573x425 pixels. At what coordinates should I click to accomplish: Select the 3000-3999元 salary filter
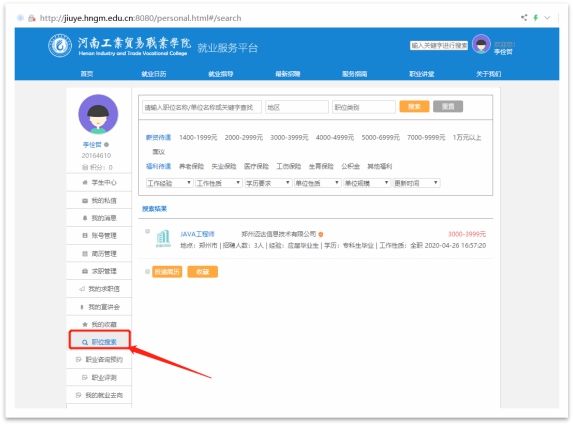coord(289,138)
